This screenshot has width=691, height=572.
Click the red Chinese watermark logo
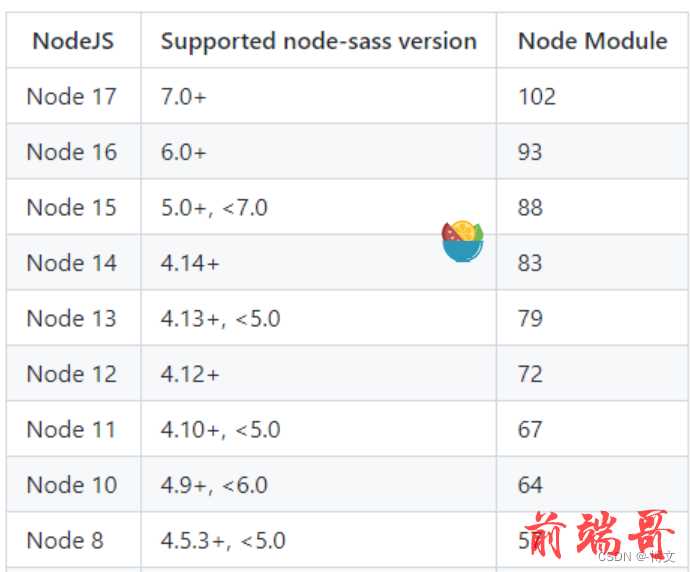600,534
